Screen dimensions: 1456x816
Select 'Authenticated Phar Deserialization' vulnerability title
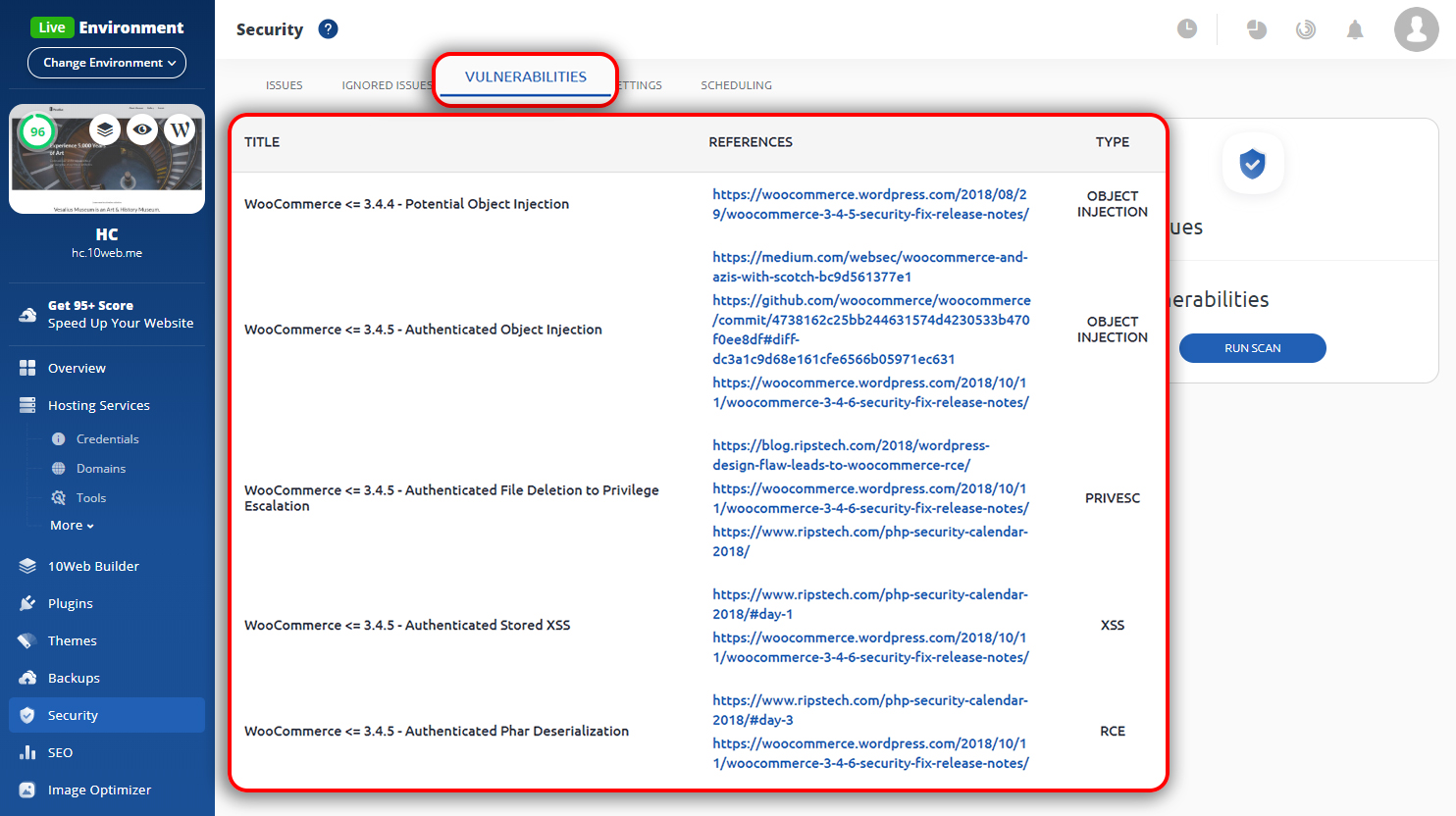click(x=437, y=731)
